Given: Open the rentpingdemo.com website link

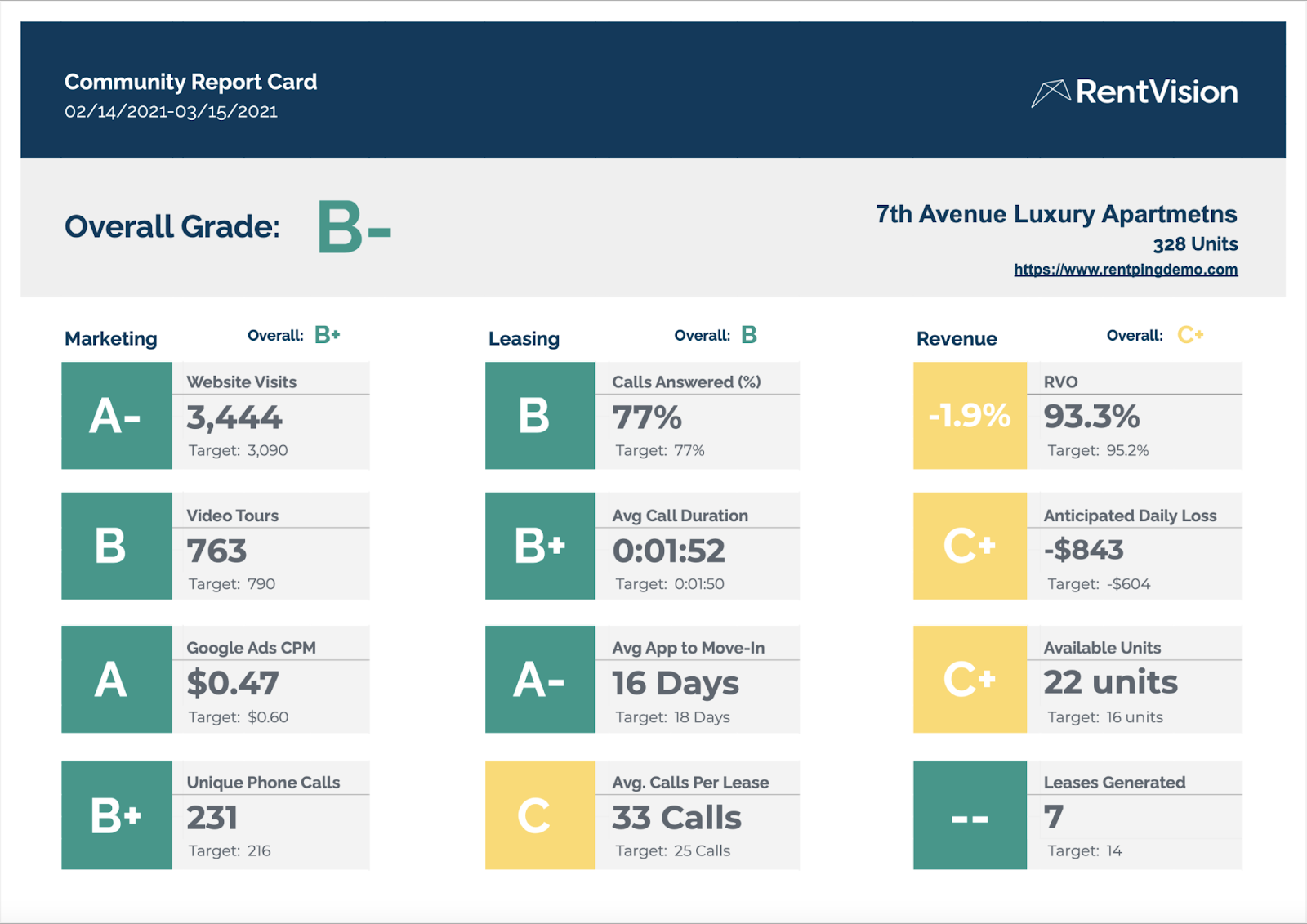Looking at the screenshot, I should [x=1125, y=270].
